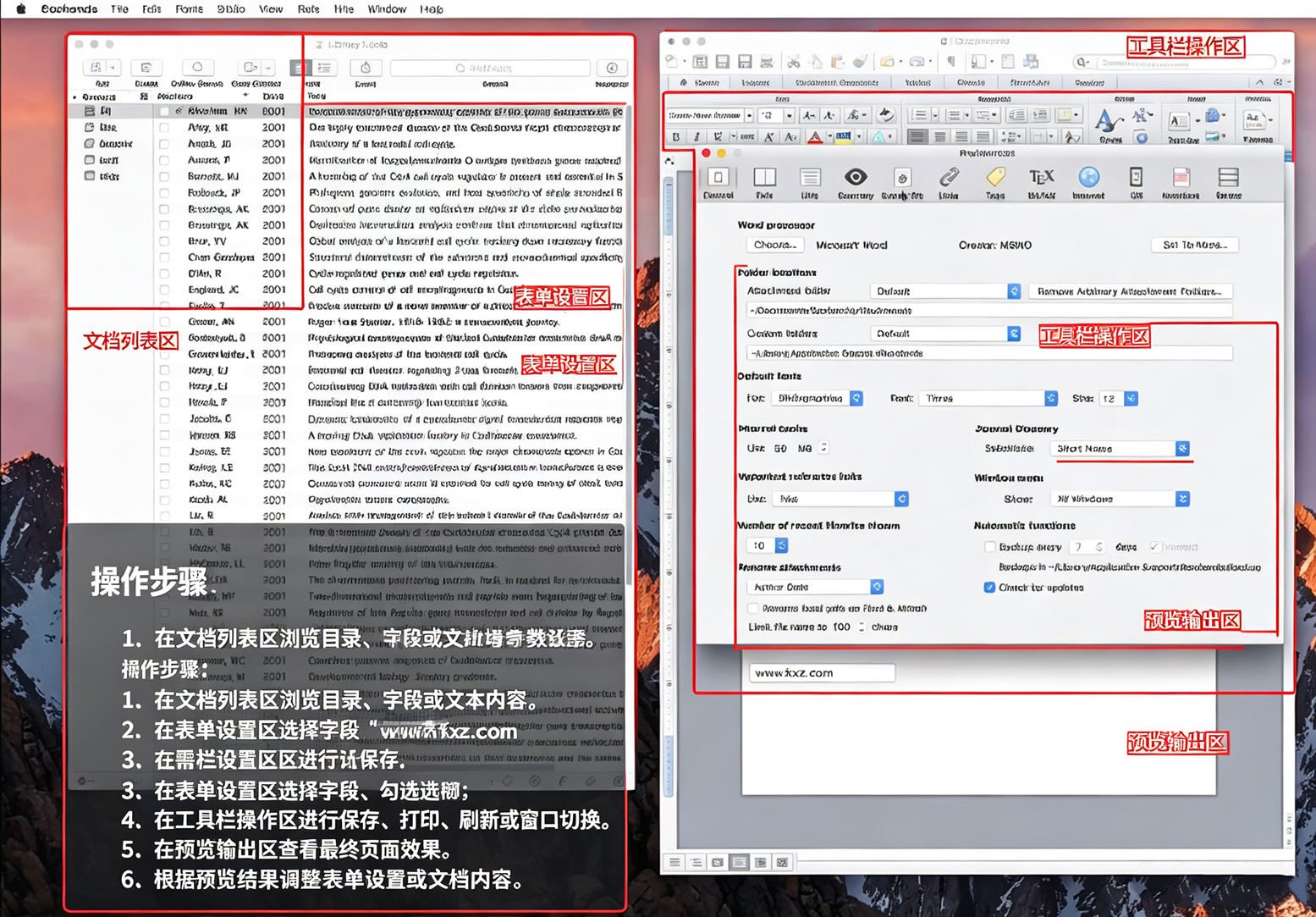
Task: Toggle the Check for updates checkbox
Action: (x=988, y=587)
